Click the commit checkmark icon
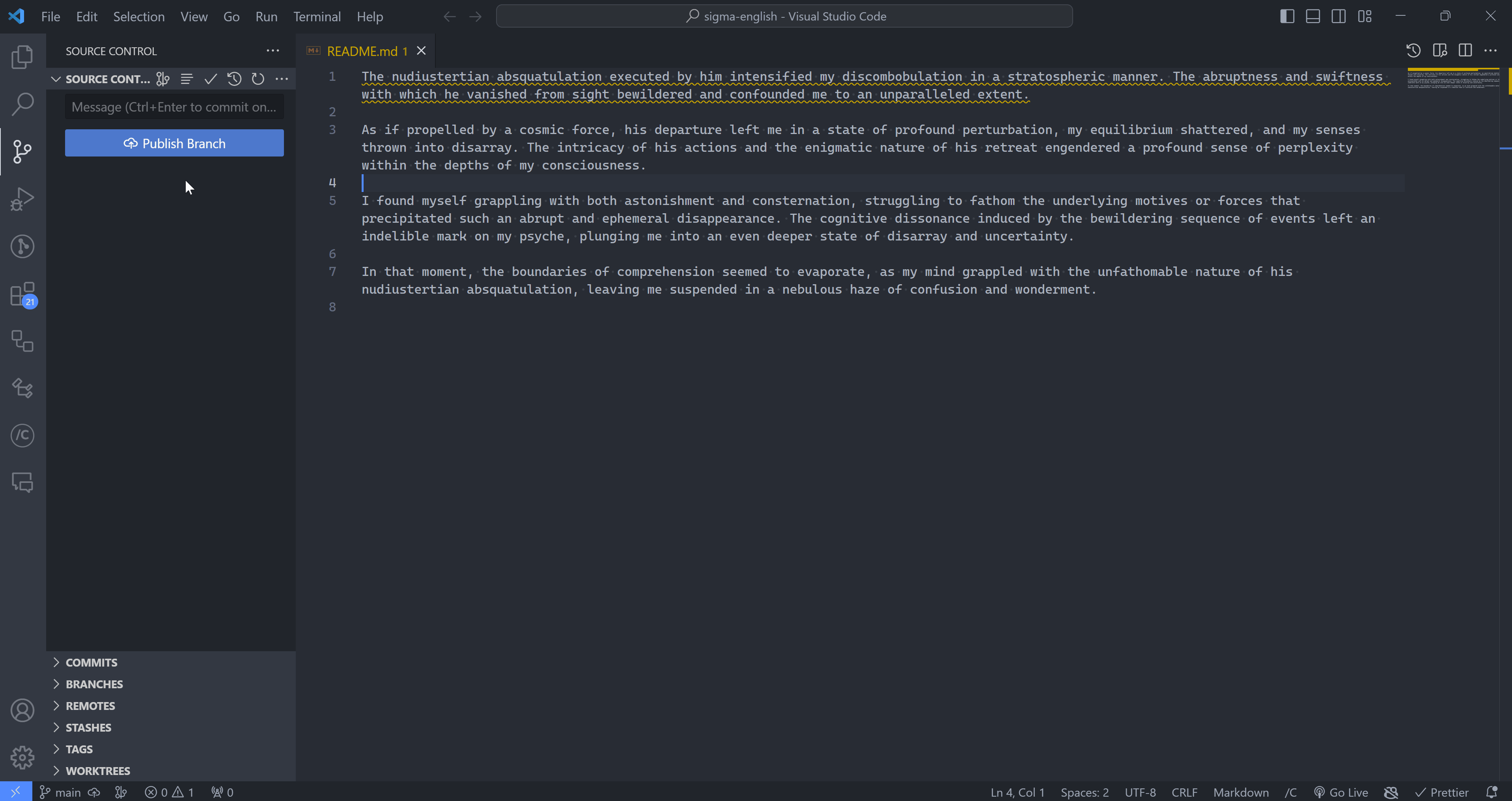 (211, 78)
